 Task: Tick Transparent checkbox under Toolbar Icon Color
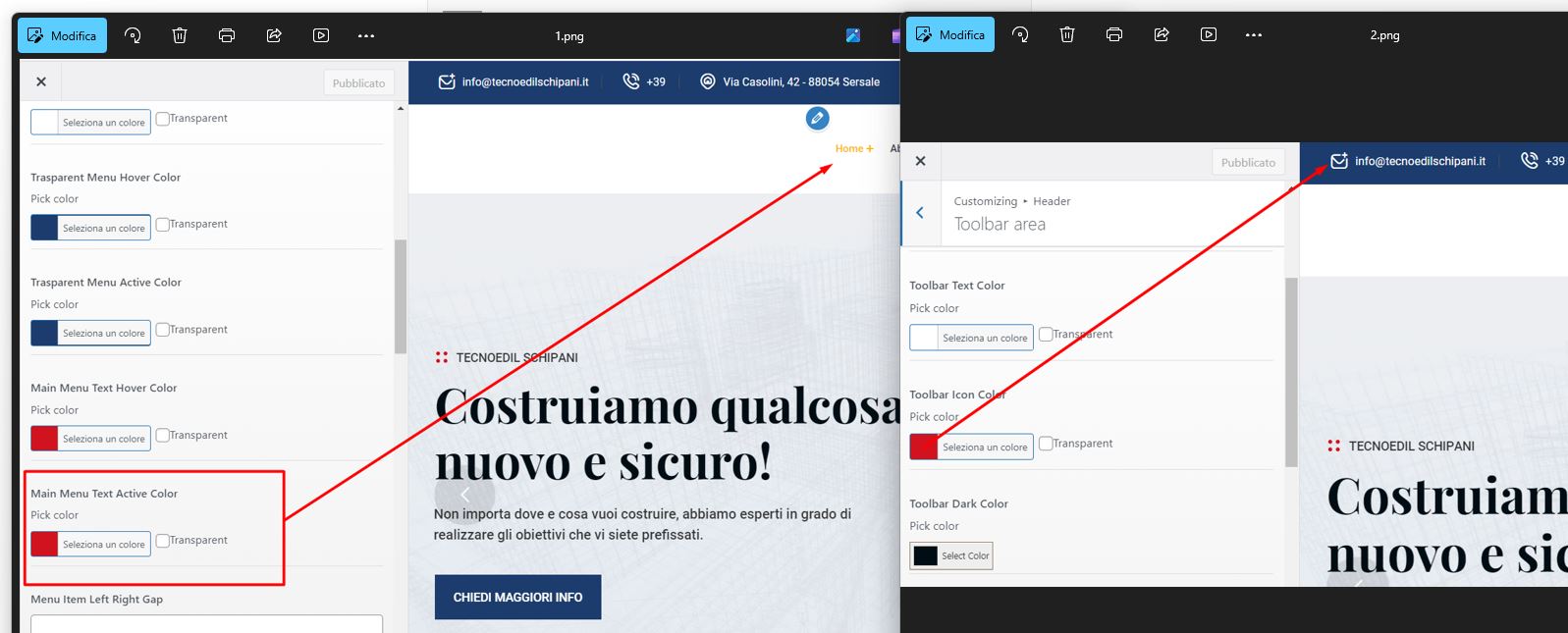(x=1046, y=444)
